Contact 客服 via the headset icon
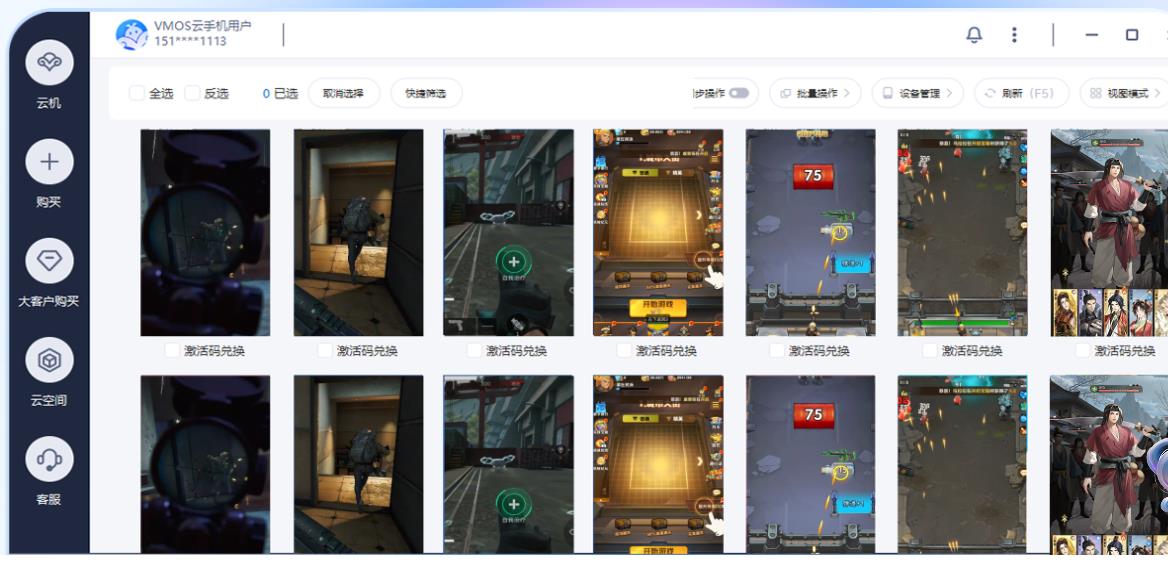This screenshot has width=1168, height=562. coord(48,457)
